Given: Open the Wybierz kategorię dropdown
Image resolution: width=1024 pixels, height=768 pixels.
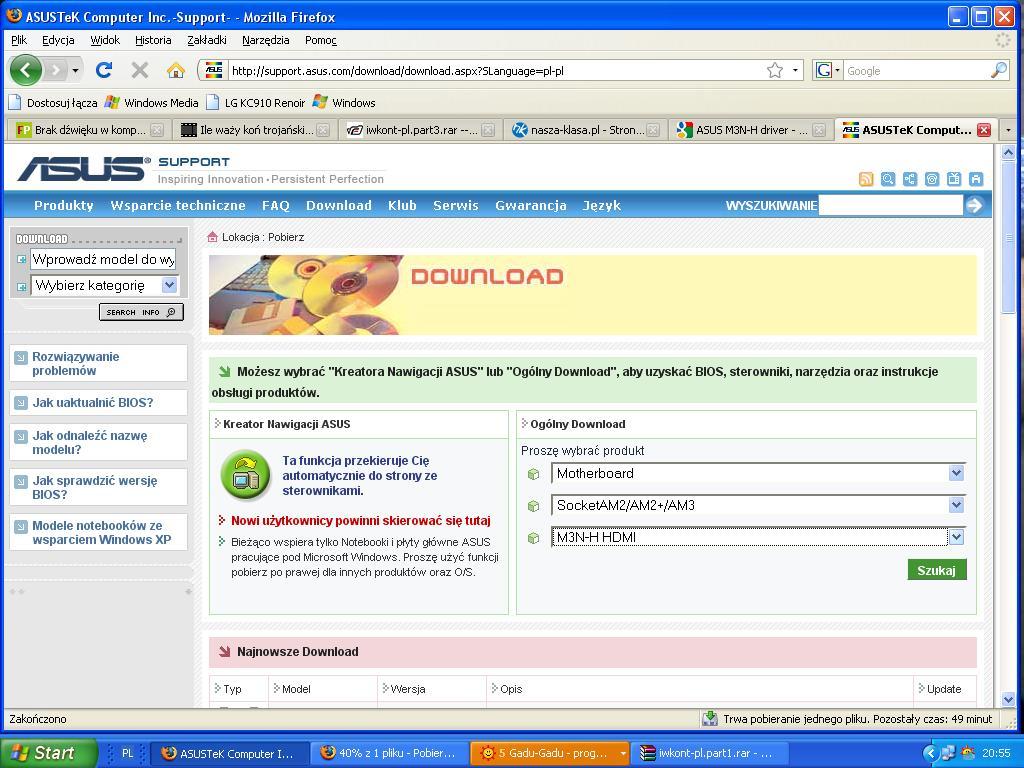Looking at the screenshot, I should pos(169,285).
